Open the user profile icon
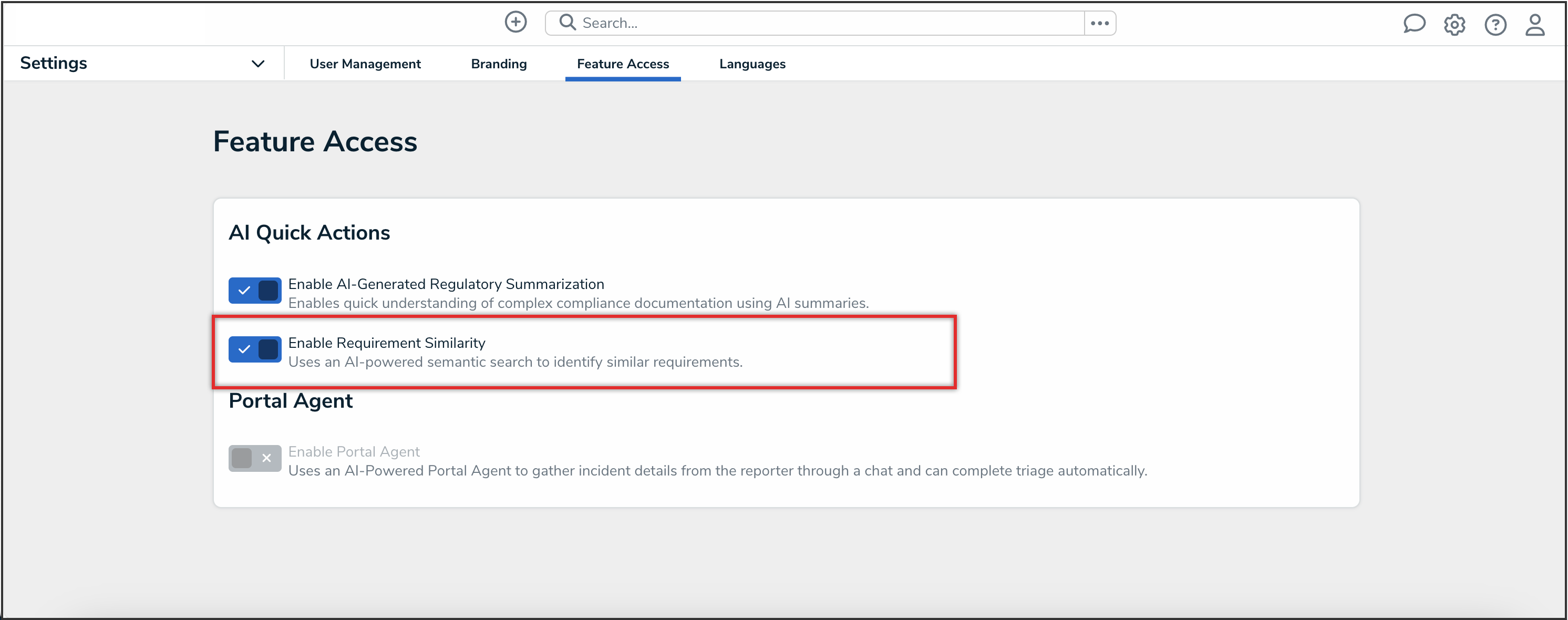Image resolution: width=1568 pixels, height=620 pixels. pos(1534,25)
